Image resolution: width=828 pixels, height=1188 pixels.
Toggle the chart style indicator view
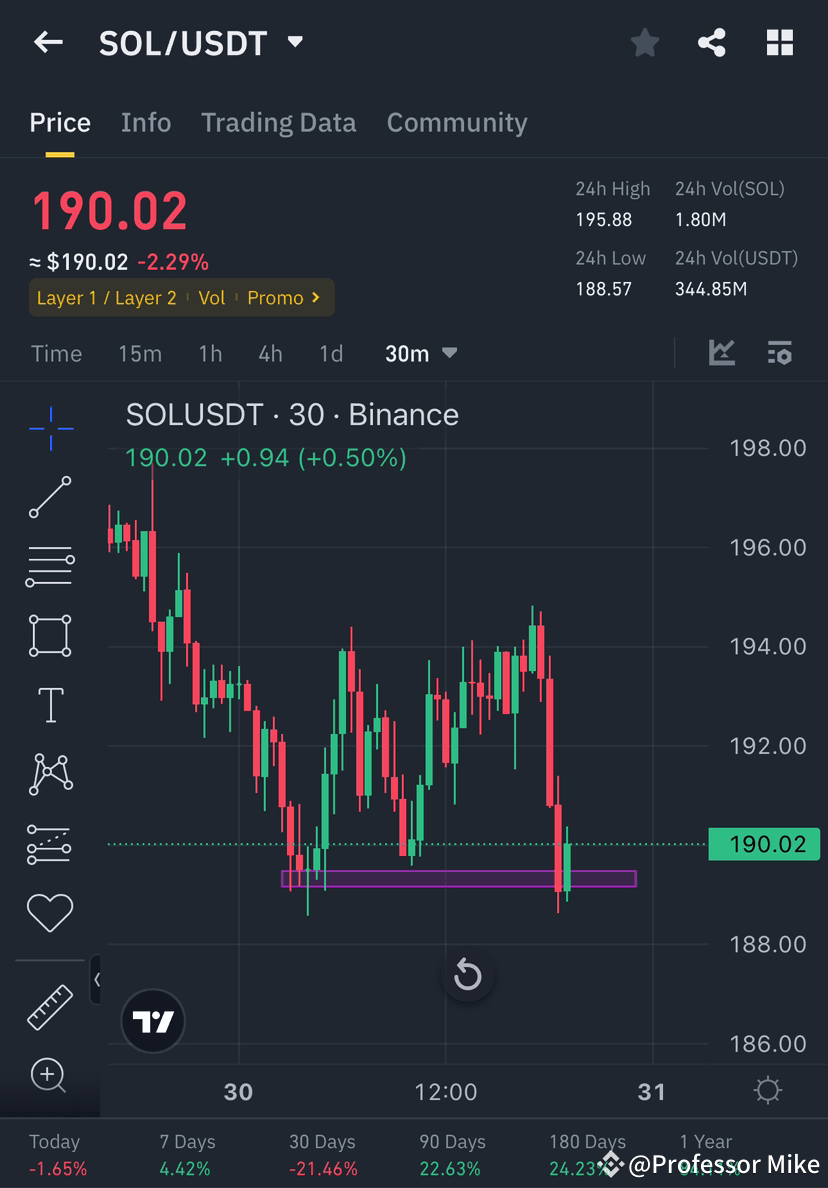[721, 353]
